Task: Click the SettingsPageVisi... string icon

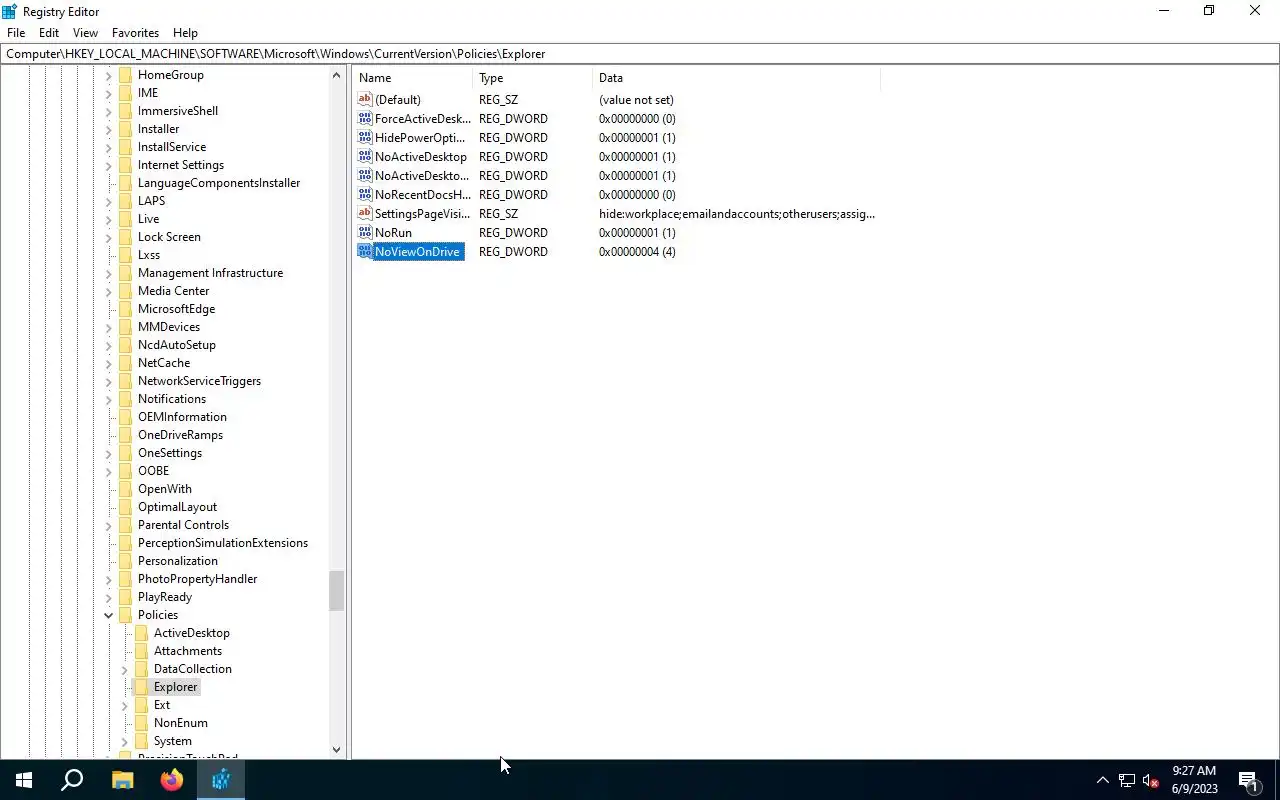Action: click(x=365, y=214)
